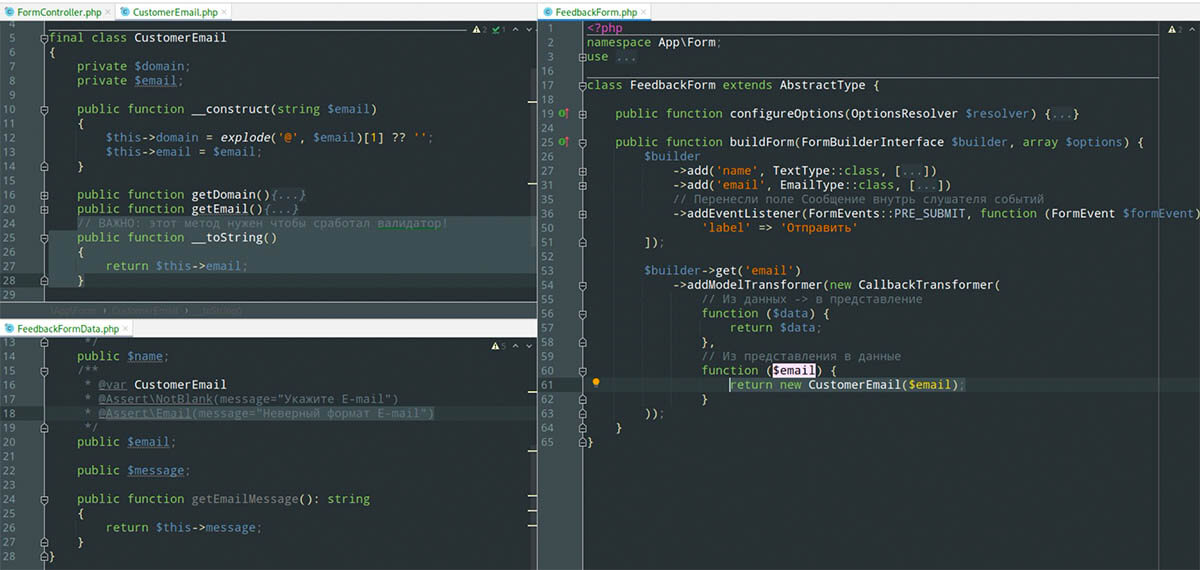Select the FeedbackFormData.php tab
The image size is (1200, 570).
click(x=66, y=328)
